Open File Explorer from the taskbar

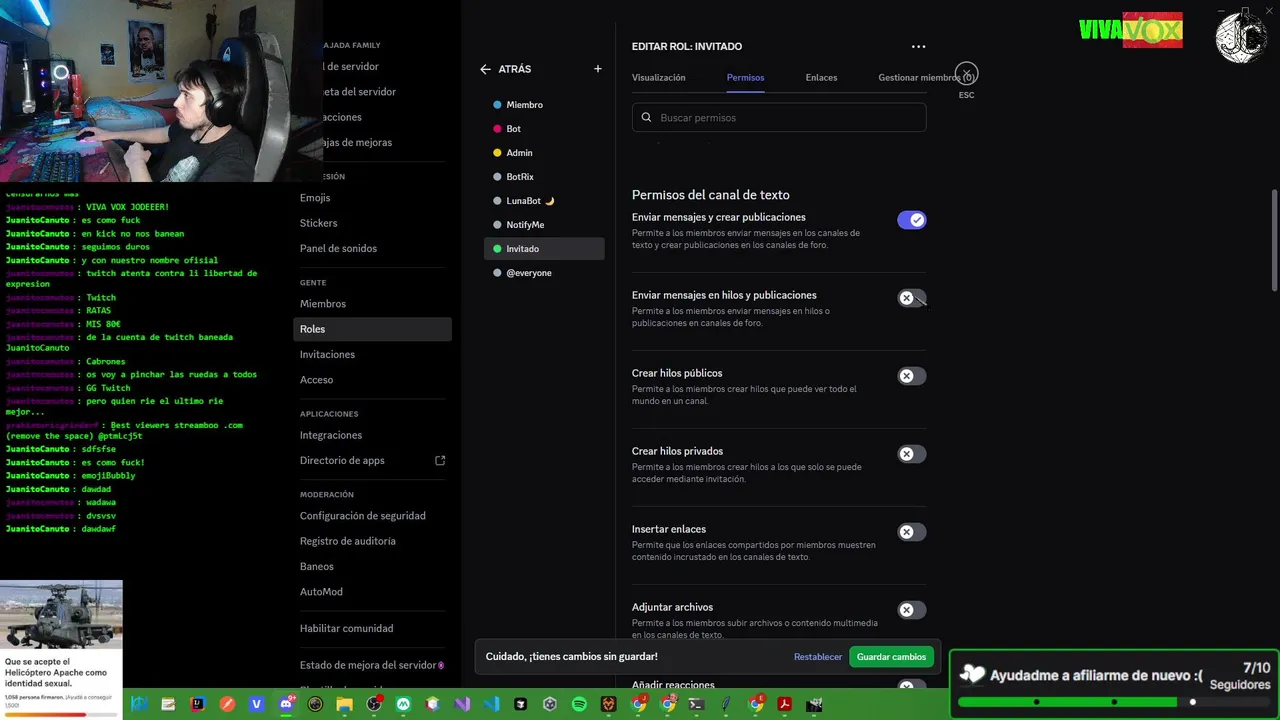[x=344, y=704]
